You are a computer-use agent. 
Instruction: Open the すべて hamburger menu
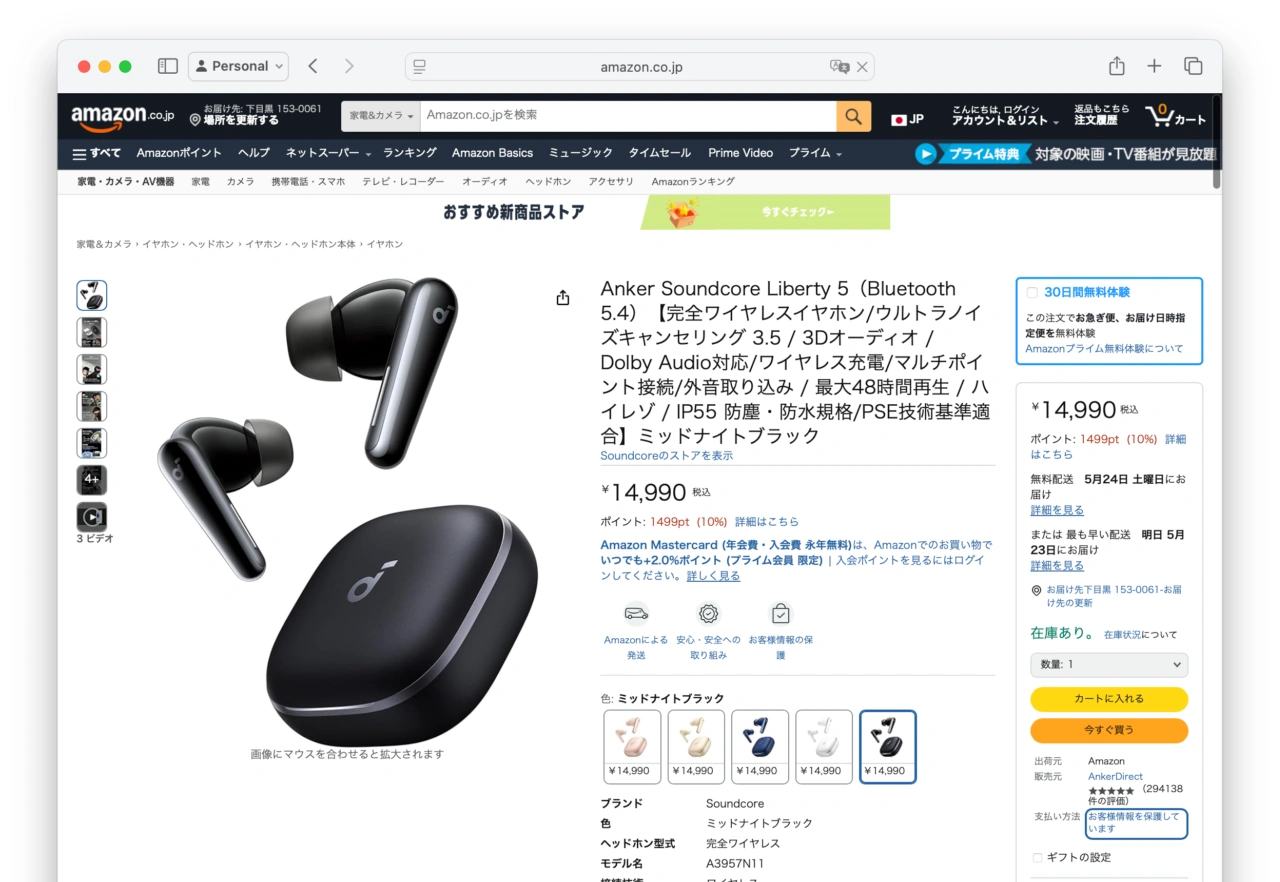pos(97,154)
